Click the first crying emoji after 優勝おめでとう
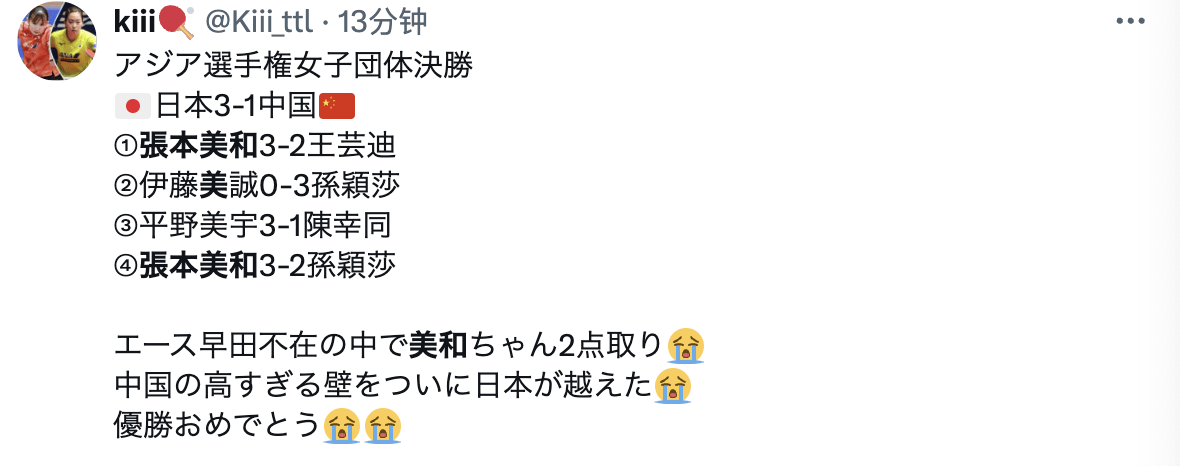Screen dimensions: 1180x466 341,427
